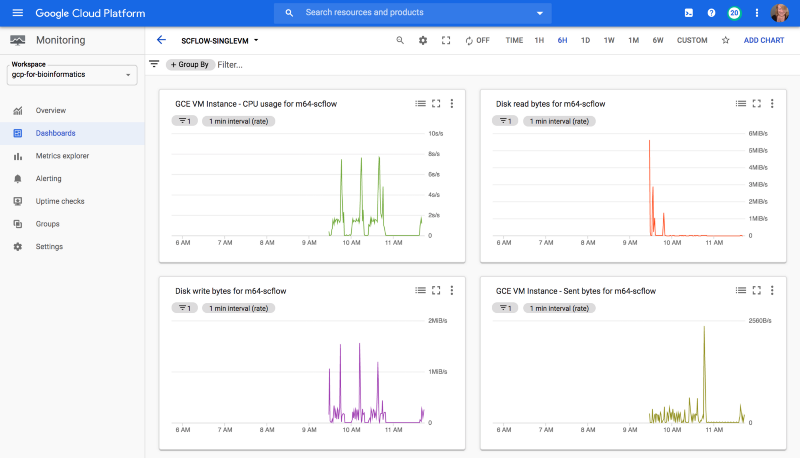The image size is (800, 458).
Task: Show legend for Disk read bytes chart
Action: pyautogui.click(x=741, y=104)
